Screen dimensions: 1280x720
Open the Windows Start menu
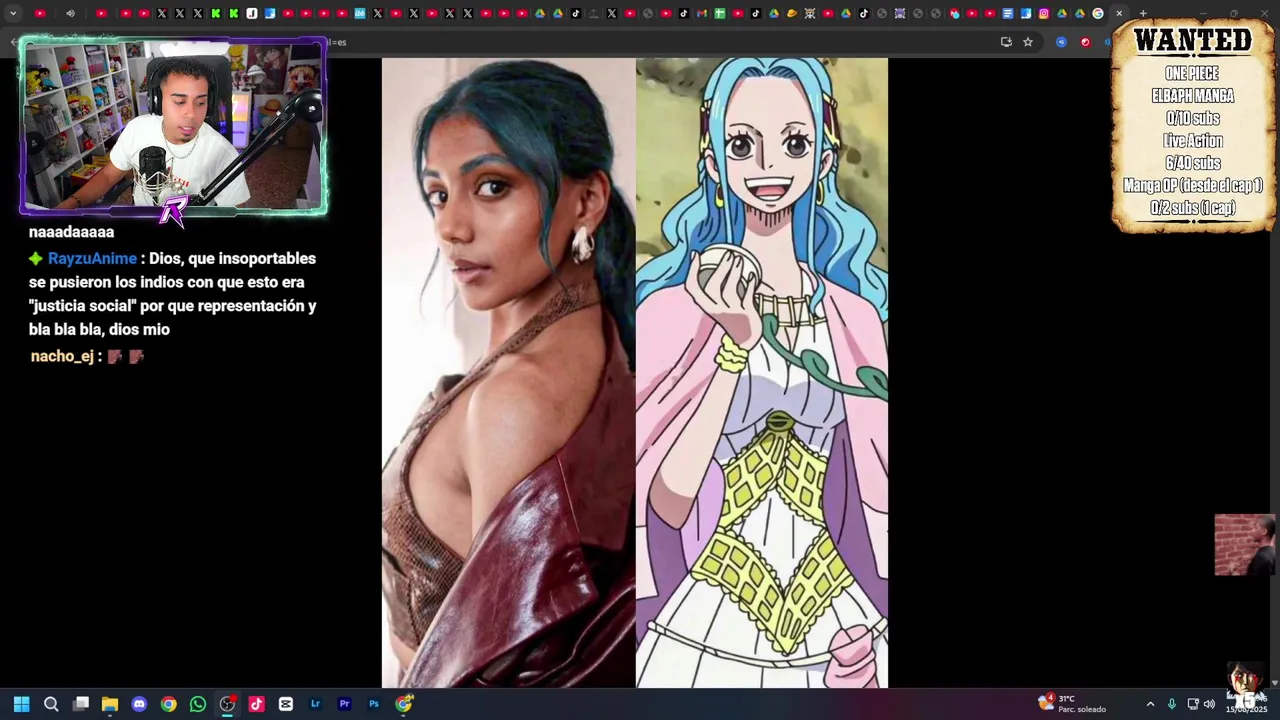pyautogui.click(x=21, y=704)
